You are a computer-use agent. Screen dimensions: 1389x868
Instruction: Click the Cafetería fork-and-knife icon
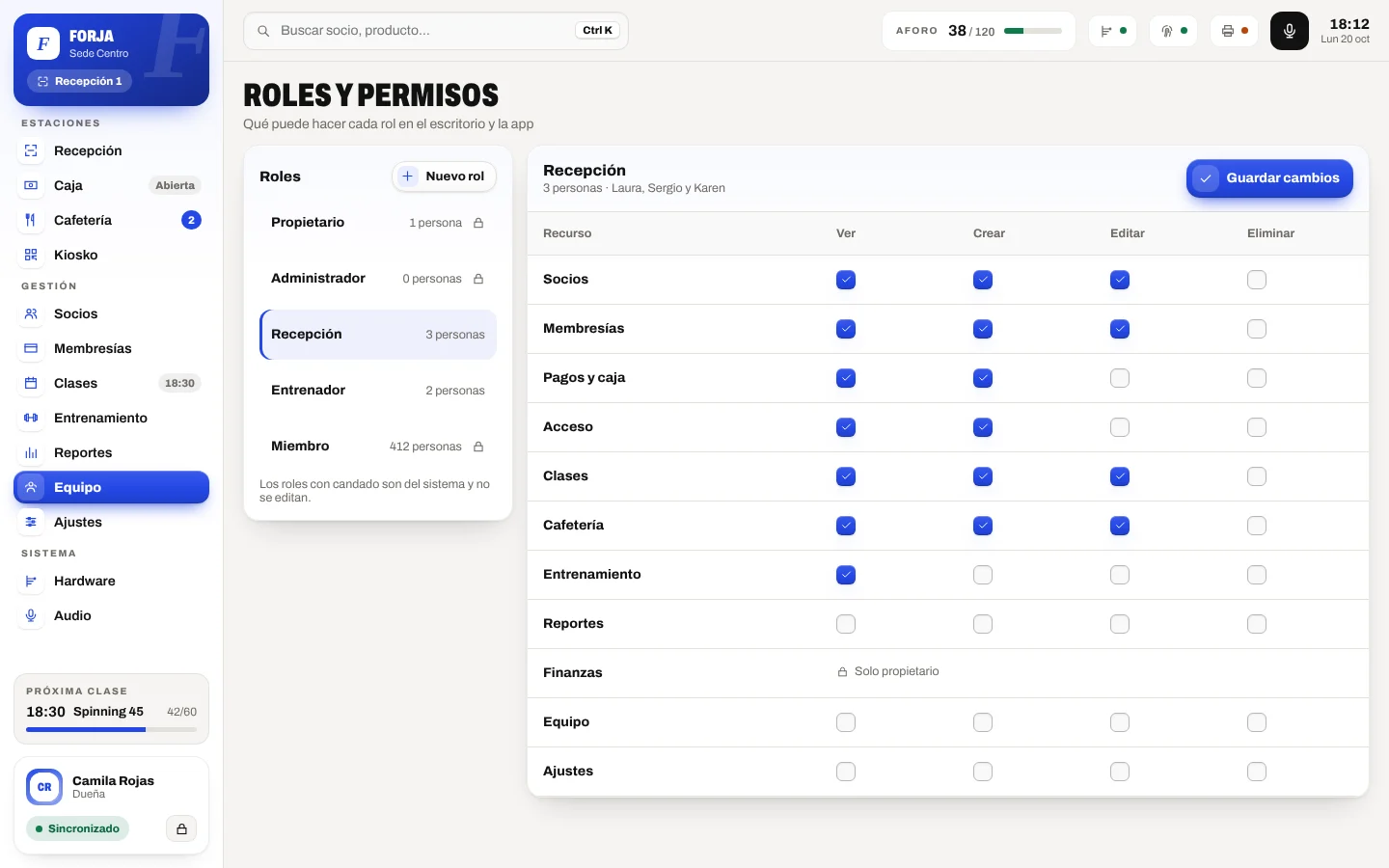(31, 221)
